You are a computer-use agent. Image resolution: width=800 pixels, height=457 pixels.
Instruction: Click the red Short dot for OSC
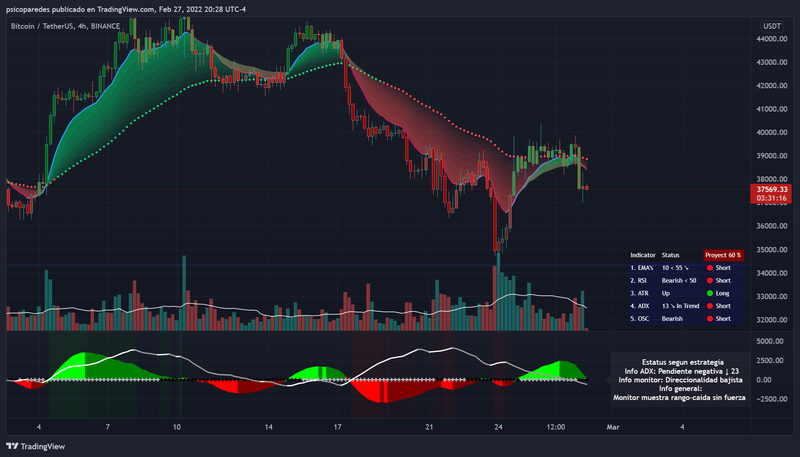point(710,319)
